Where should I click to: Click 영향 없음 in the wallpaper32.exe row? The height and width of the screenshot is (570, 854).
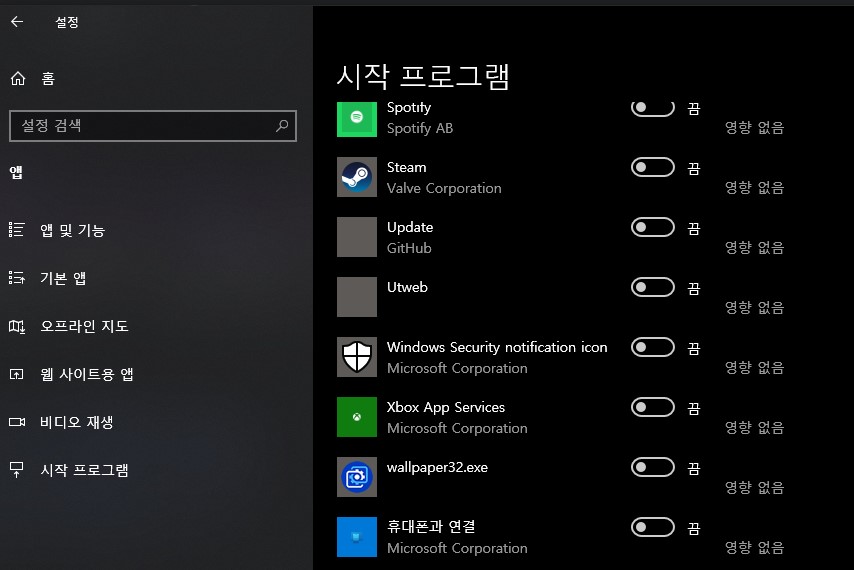coord(754,487)
